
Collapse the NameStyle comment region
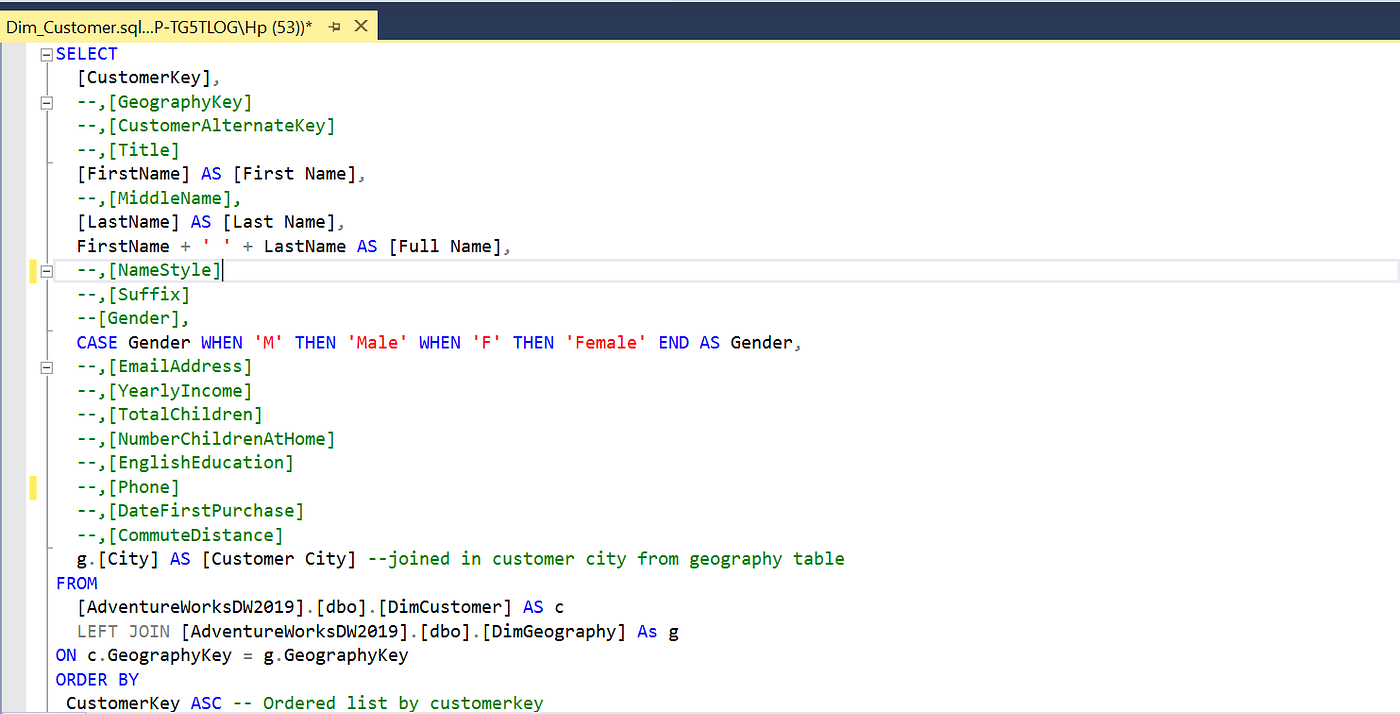click(x=46, y=270)
